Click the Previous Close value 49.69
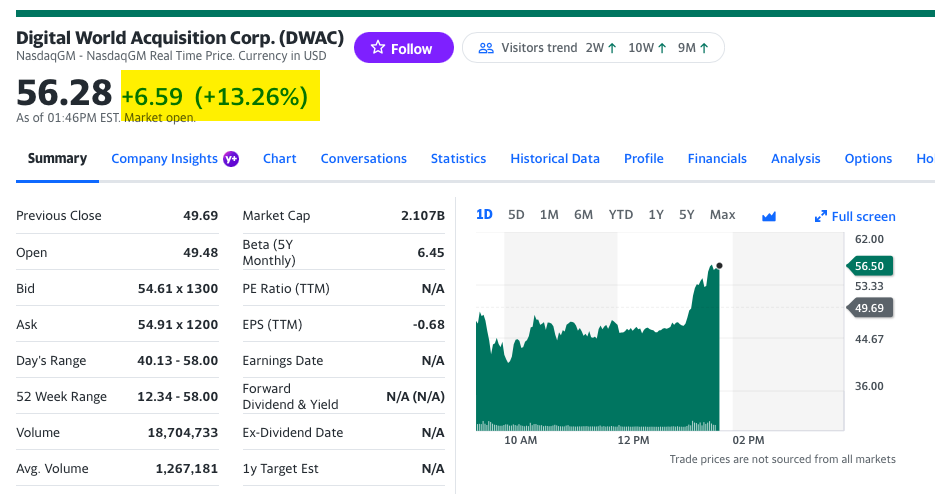 [200, 215]
